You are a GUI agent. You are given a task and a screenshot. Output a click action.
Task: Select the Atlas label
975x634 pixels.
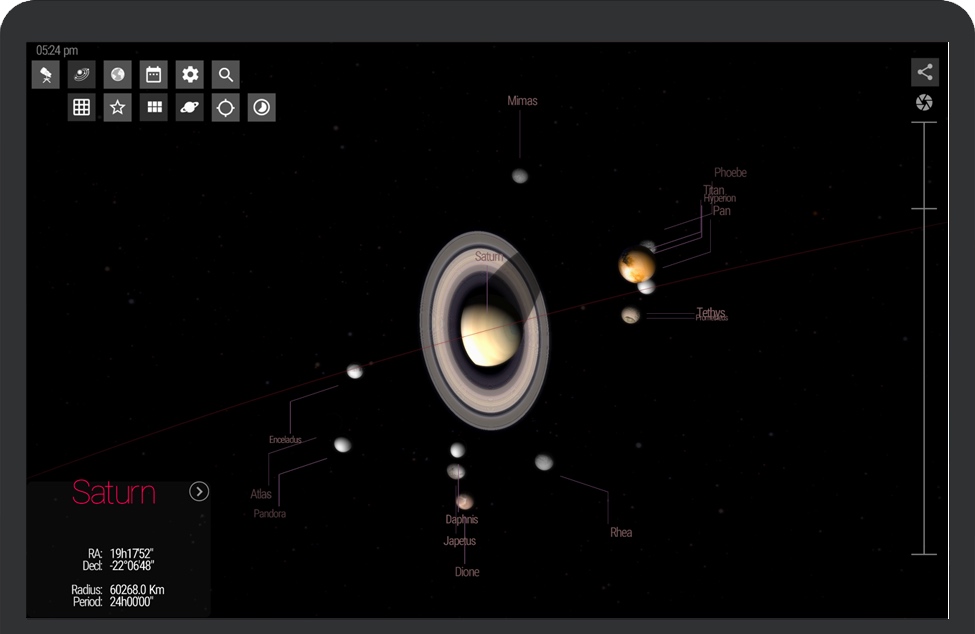[261, 494]
